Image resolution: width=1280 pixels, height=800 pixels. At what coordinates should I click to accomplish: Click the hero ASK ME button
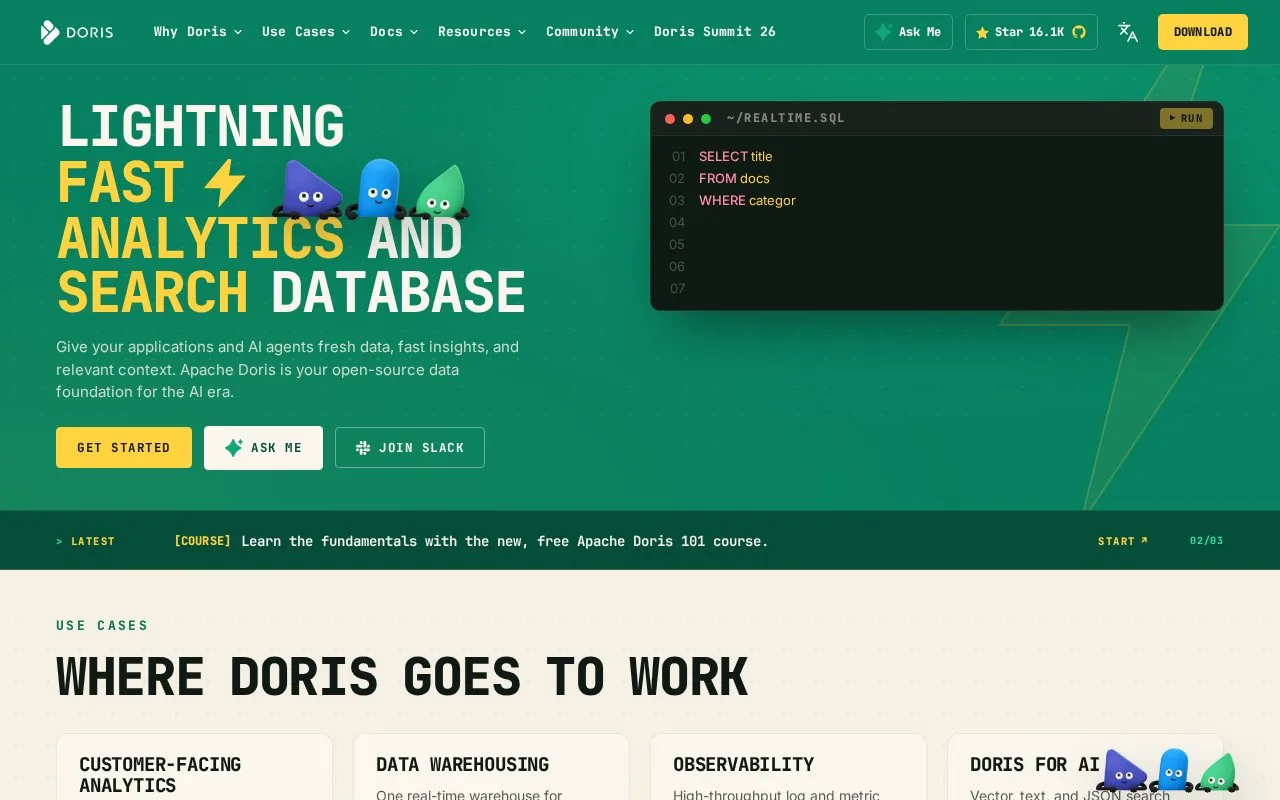point(263,448)
